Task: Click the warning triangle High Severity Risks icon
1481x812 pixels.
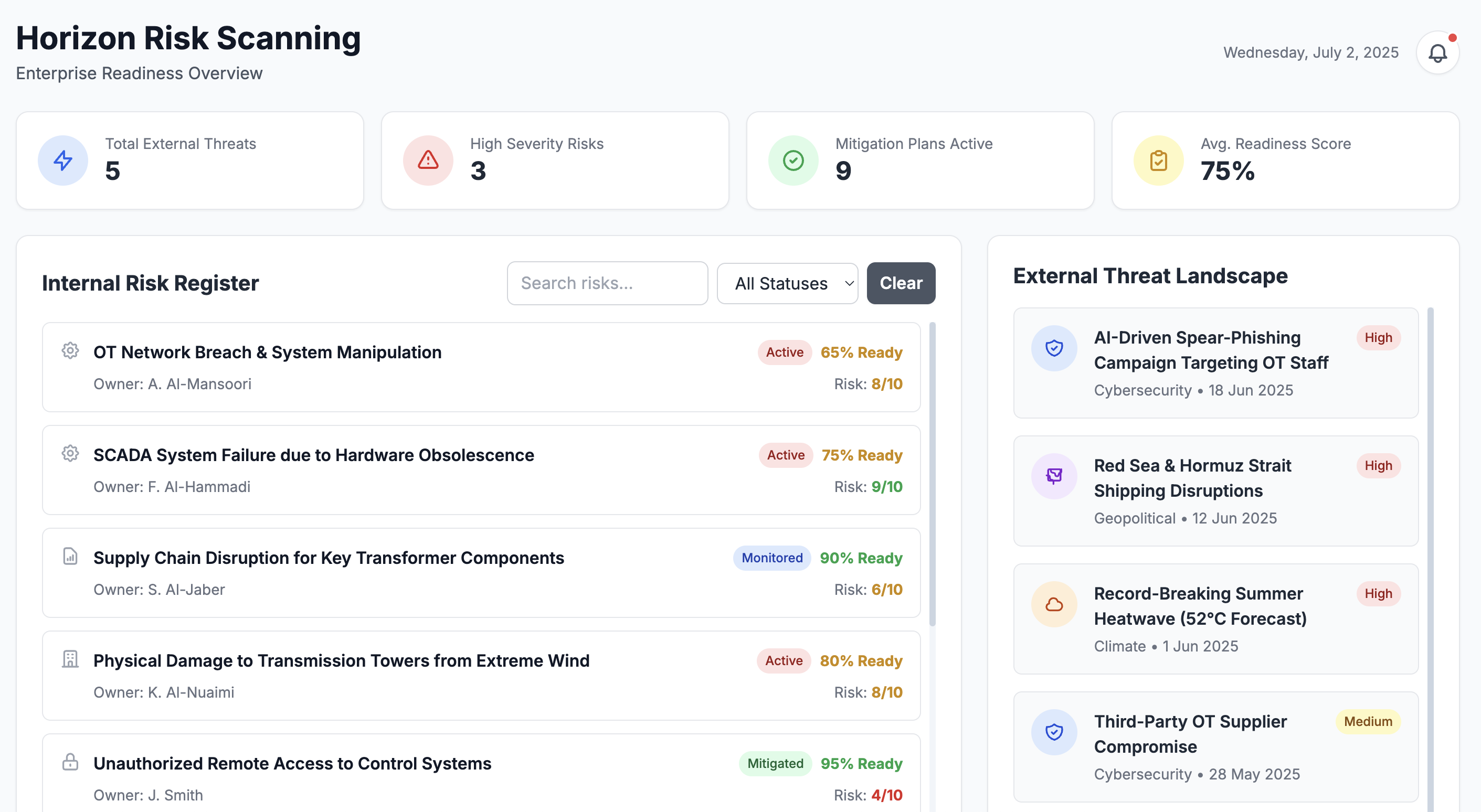Action: coord(428,161)
